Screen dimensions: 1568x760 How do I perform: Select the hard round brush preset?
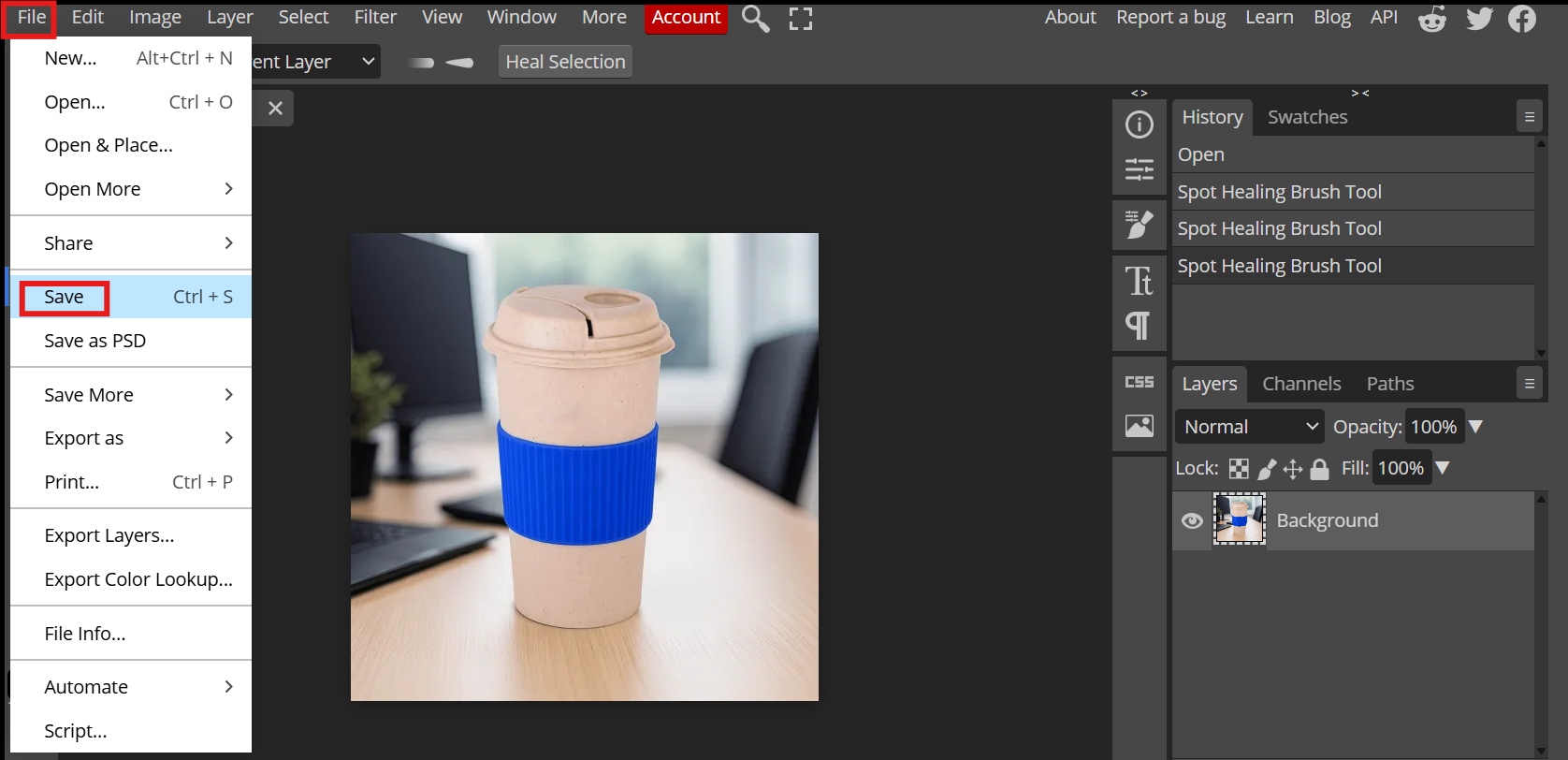coord(422,63)
